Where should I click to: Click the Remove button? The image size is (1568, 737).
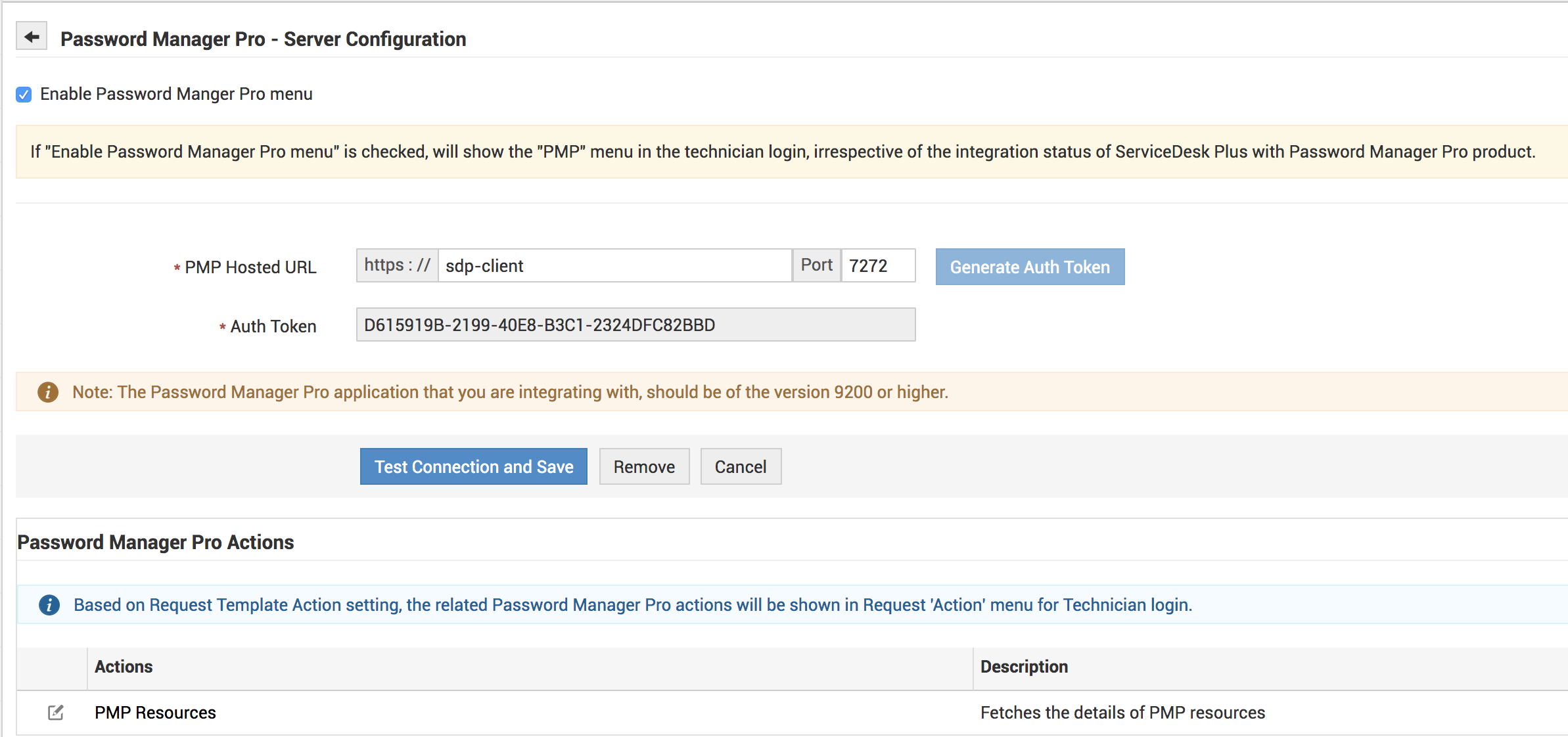(644, 466)
